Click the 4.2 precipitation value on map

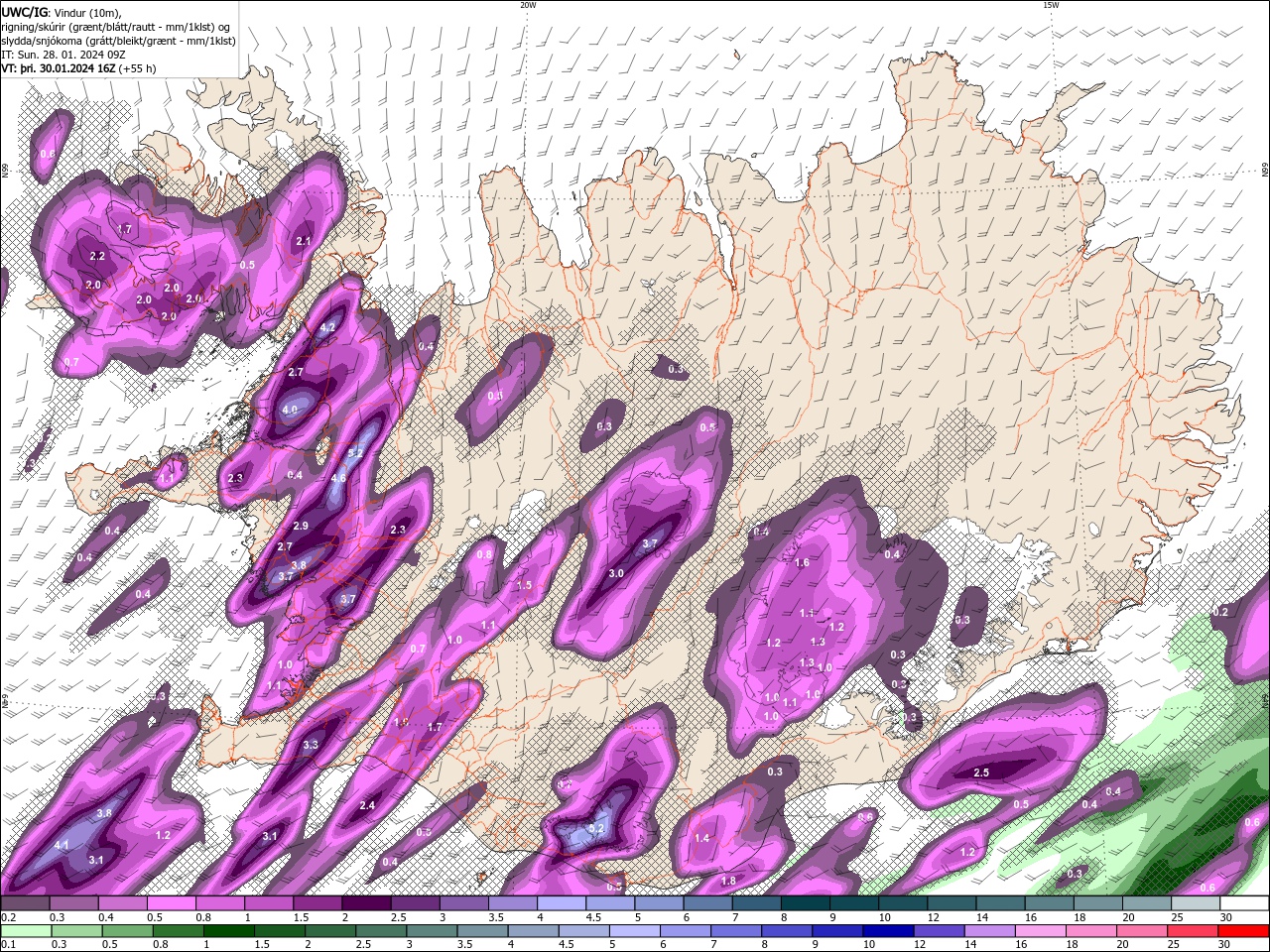(x=326, y=327)
